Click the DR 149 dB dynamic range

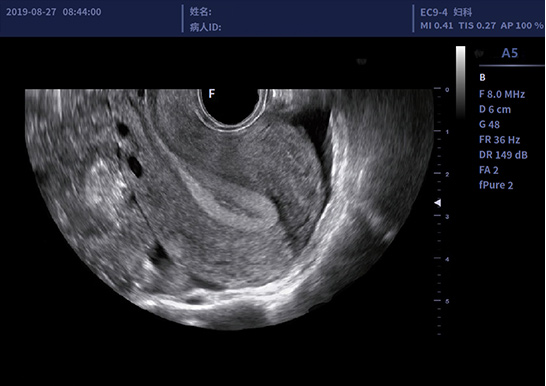(503, 155)
